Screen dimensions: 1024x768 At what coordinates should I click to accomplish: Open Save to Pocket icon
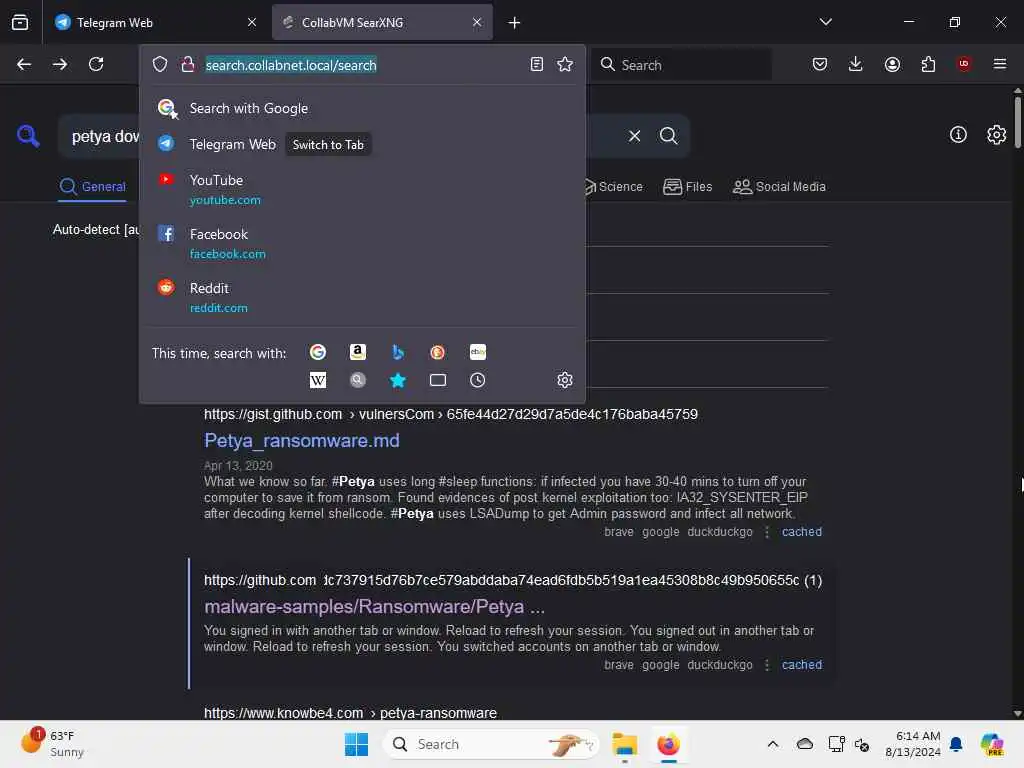pos(820,64)
